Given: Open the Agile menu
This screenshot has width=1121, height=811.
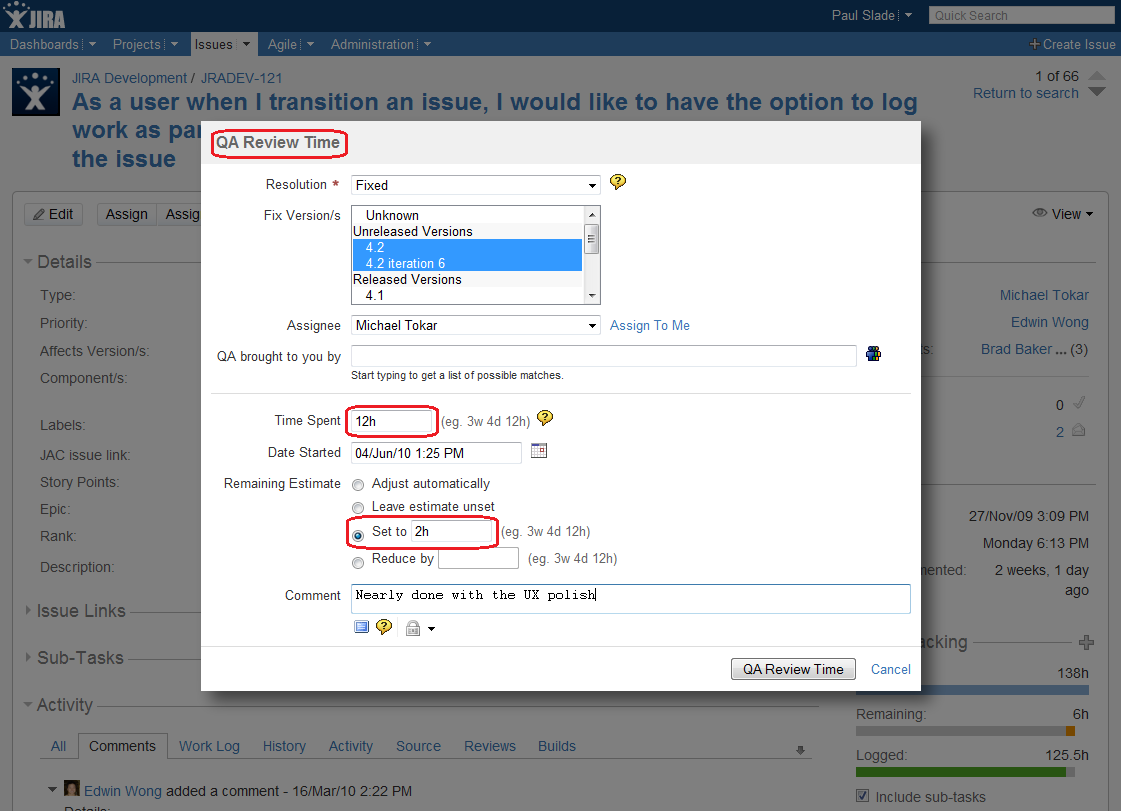Looking at the screenshot, I should coord(290,44).
